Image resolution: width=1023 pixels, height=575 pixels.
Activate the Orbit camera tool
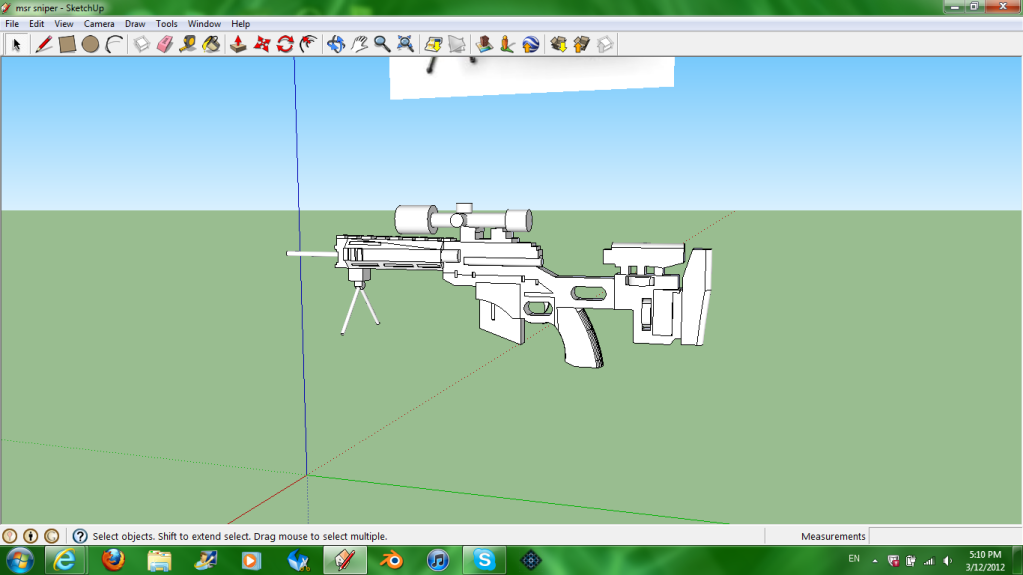(335, 44)
